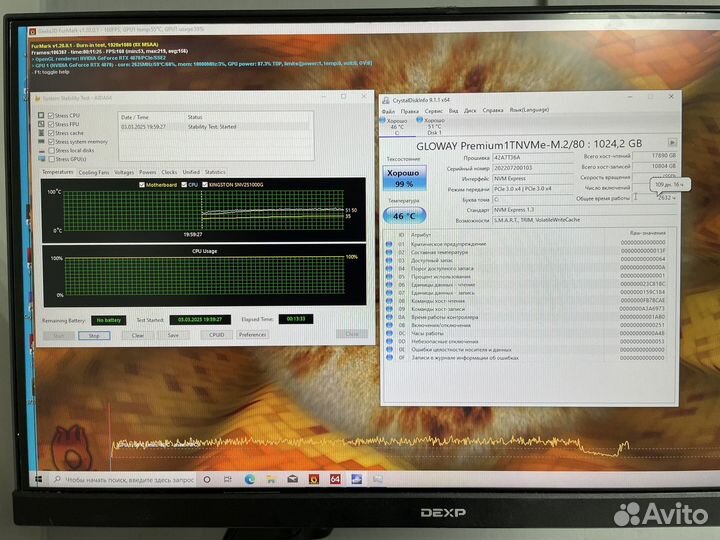720x540 pixels.
Task: Select the Составная температура attribute row
Action: (526, 252)
